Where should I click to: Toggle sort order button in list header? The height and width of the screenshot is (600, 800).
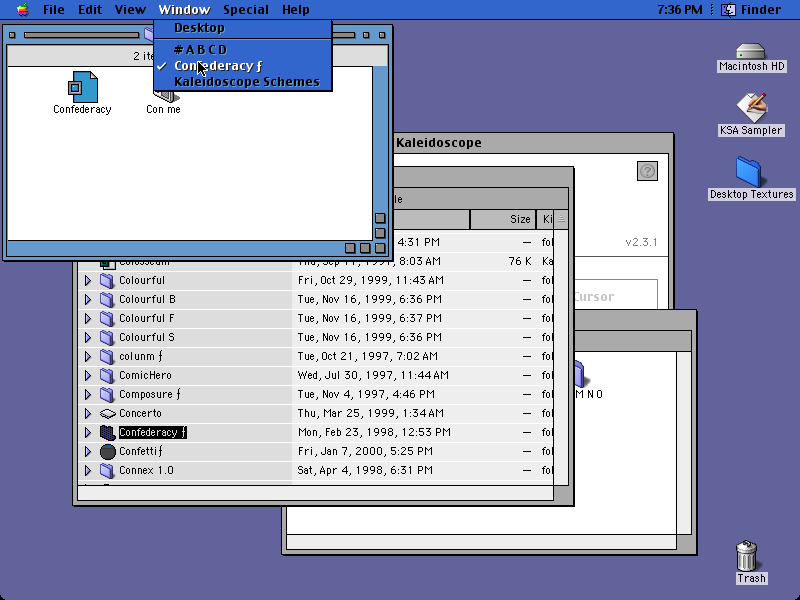pyautogui.click(x=561, y=219)
